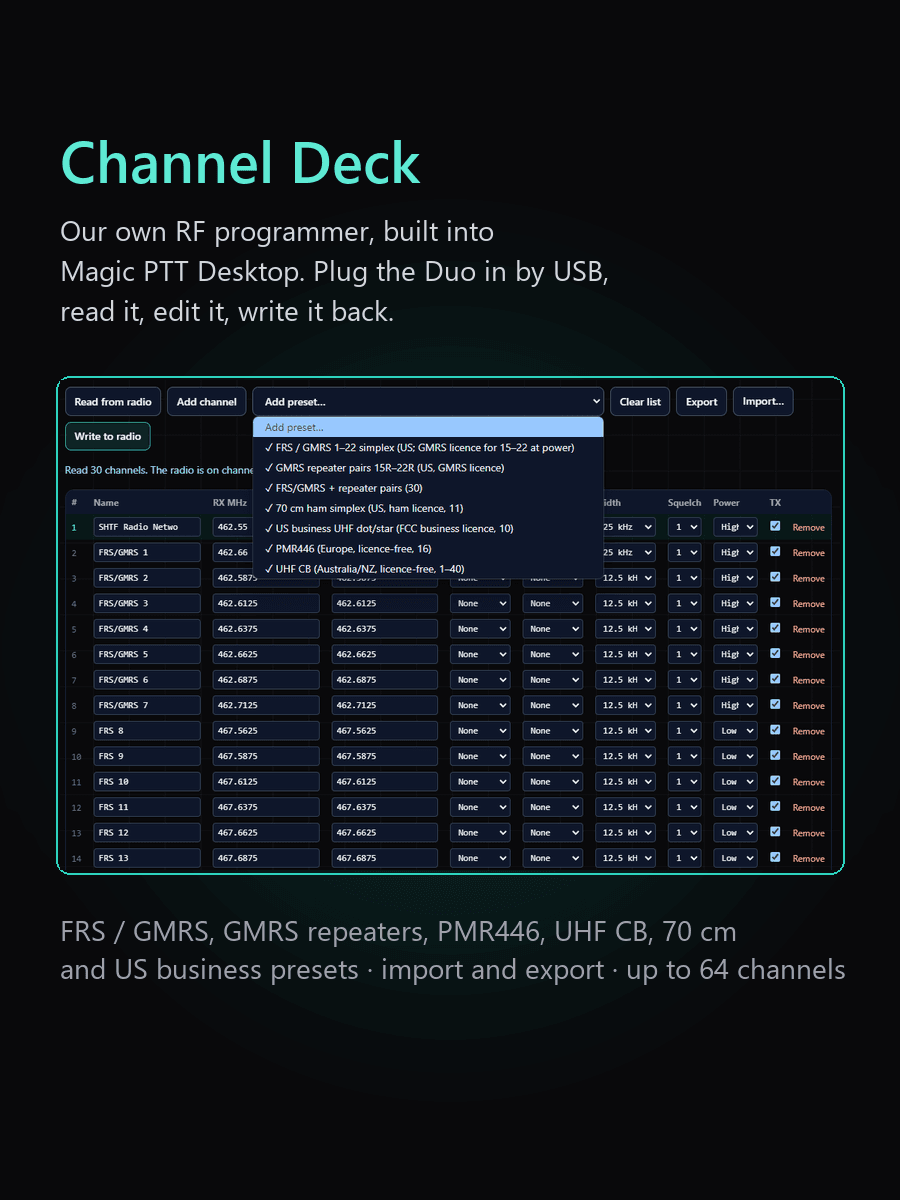Click the Write to radio button
Screen dimensions: 900x1200
point(108,437)
